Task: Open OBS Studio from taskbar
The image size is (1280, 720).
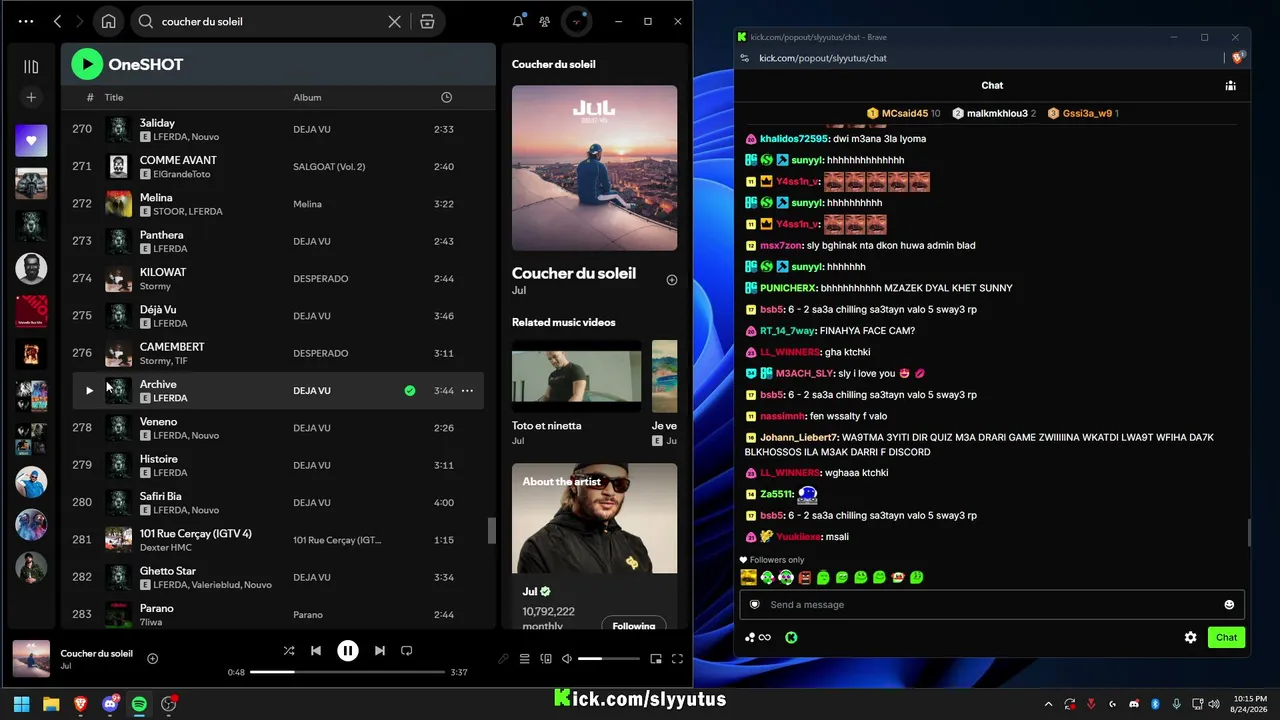Action: (169, 704)
